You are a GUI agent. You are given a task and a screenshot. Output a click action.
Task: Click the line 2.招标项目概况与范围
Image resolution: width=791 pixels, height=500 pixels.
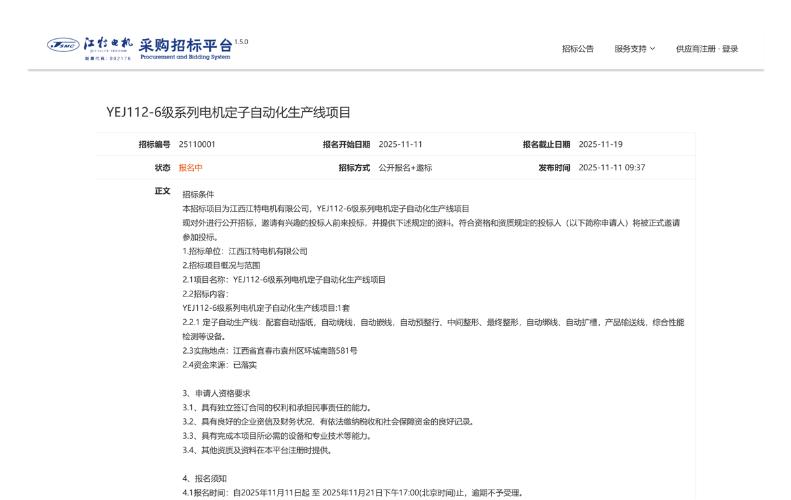coord(221,265)
